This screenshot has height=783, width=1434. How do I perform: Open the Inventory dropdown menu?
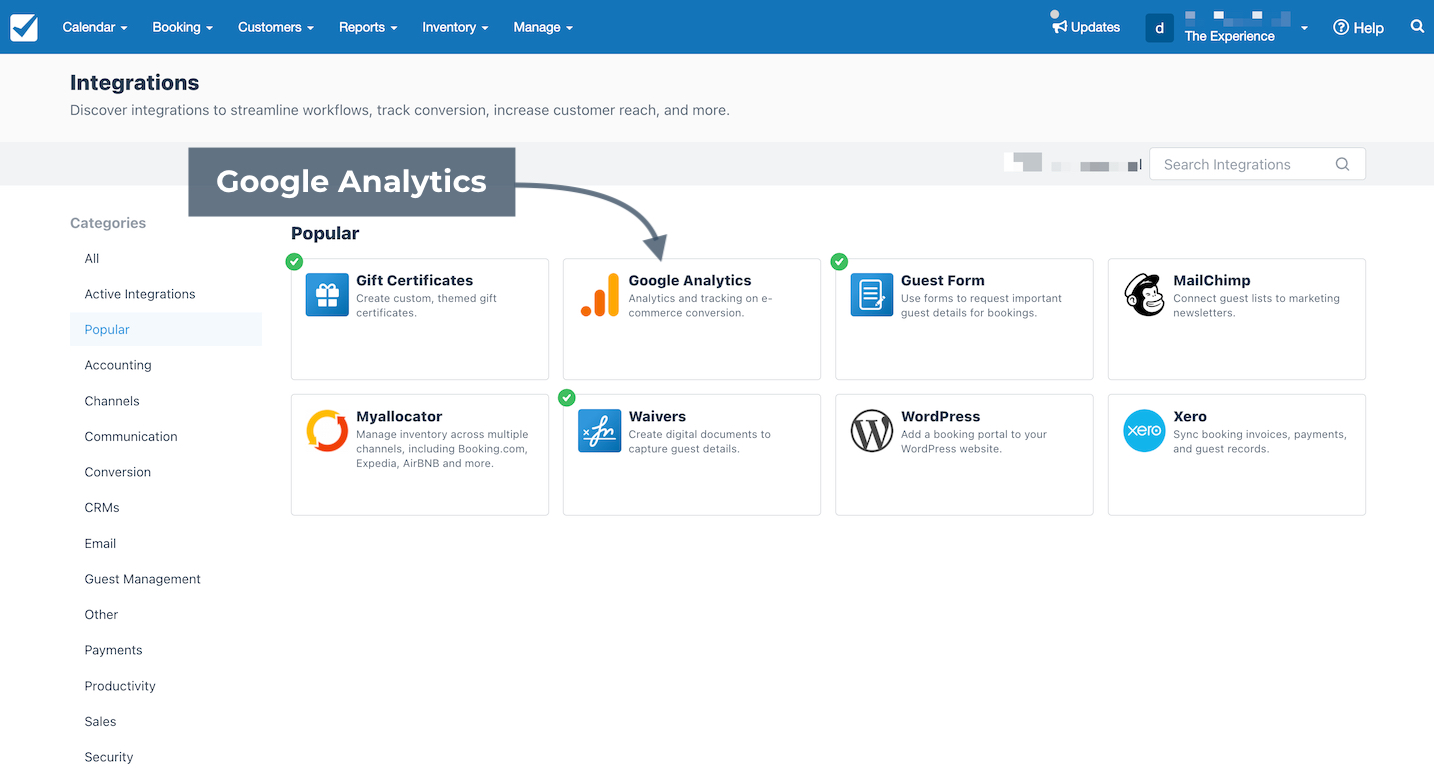point(455,27)
